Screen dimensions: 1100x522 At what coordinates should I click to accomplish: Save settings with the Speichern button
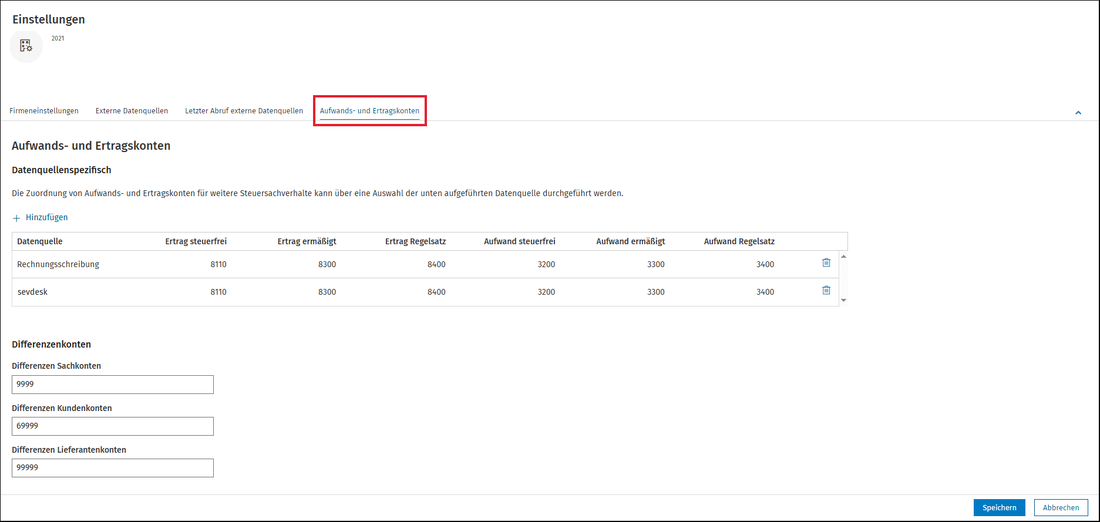pyautogui.click(x=999, y=507)
